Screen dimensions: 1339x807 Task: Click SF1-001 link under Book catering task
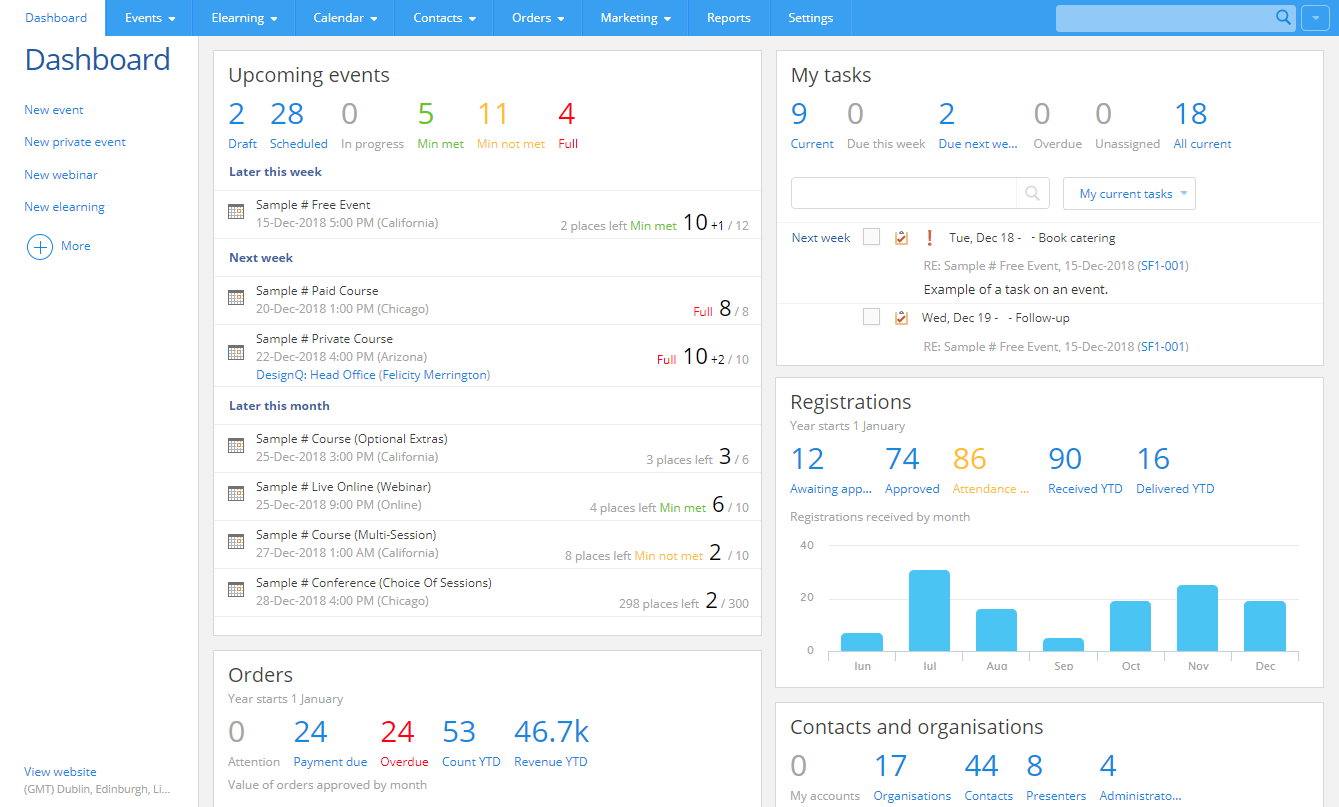(x=1163, y=266)
